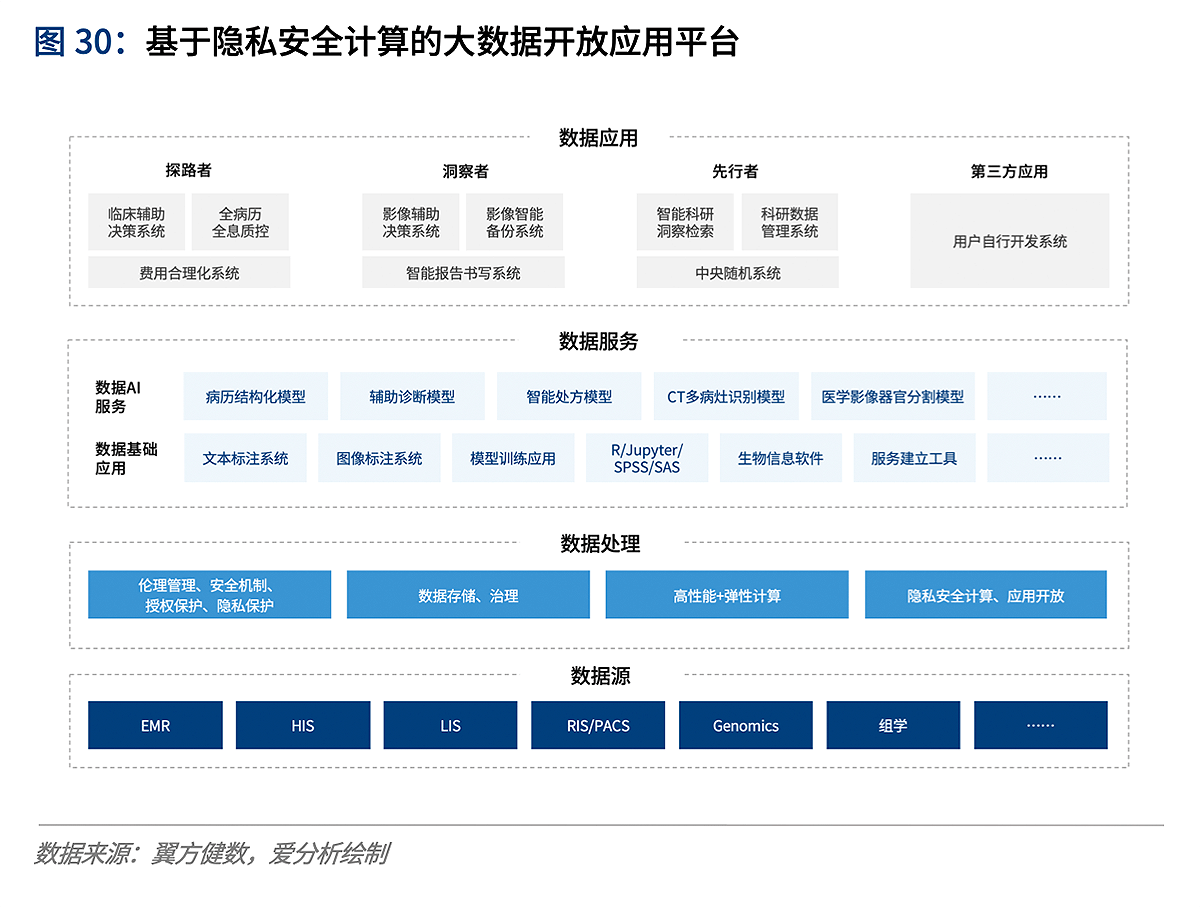Click the 数据应用 section title
The height and width of the screenshot is (908, 1200).
pos(598,138)
